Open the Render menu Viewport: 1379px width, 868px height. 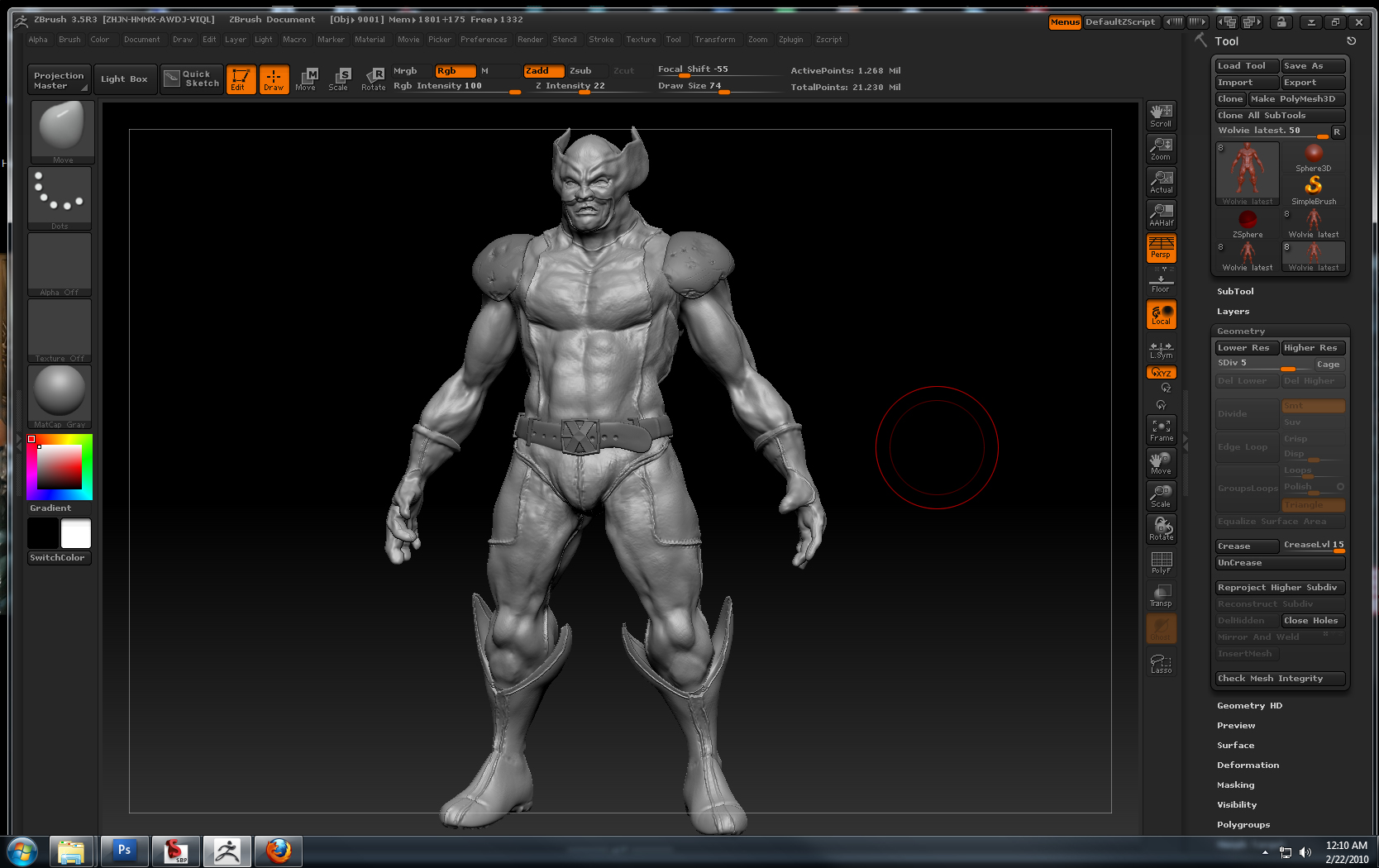(530, 40)
